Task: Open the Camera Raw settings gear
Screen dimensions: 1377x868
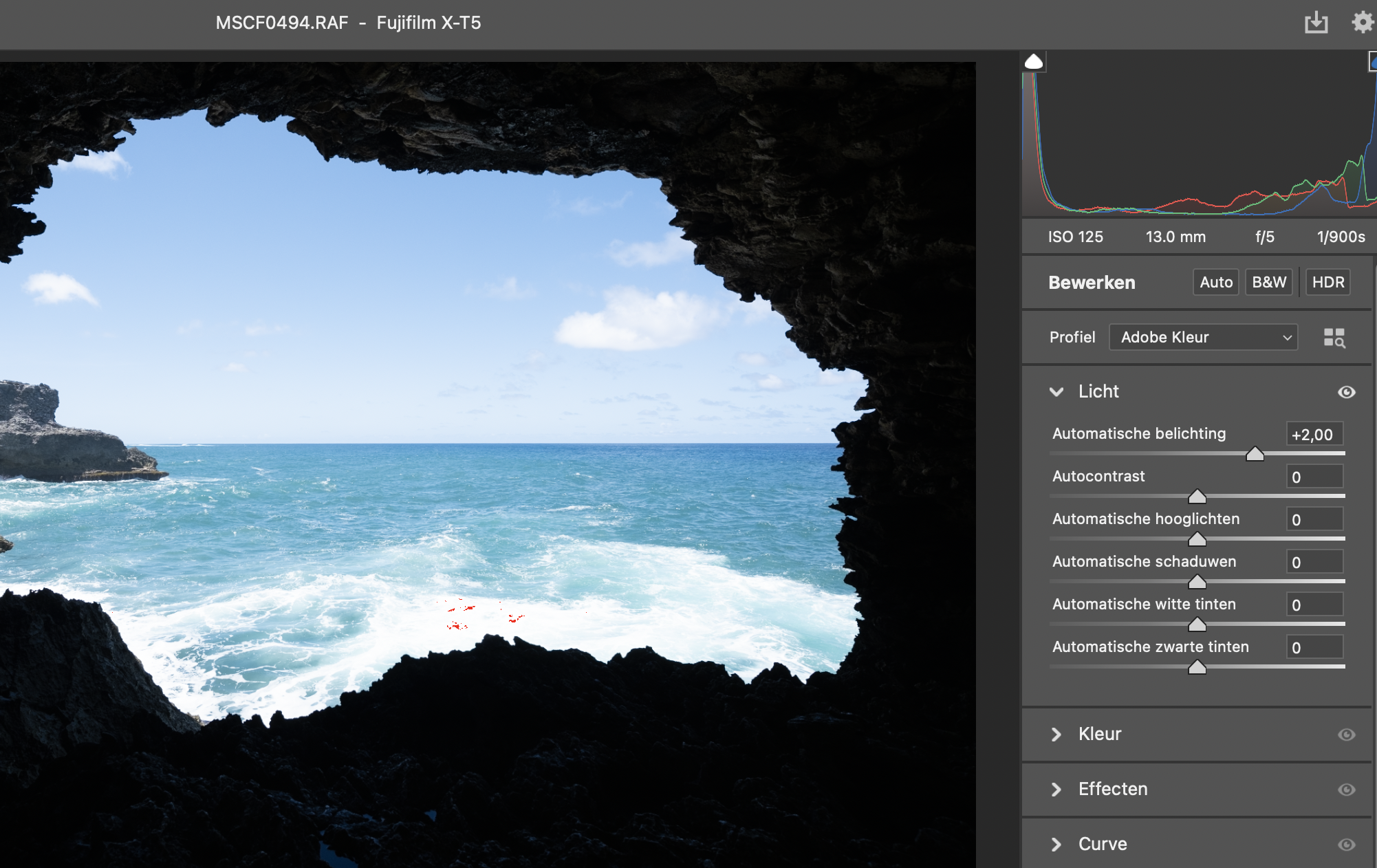Action: click(x=1363, y=23)
